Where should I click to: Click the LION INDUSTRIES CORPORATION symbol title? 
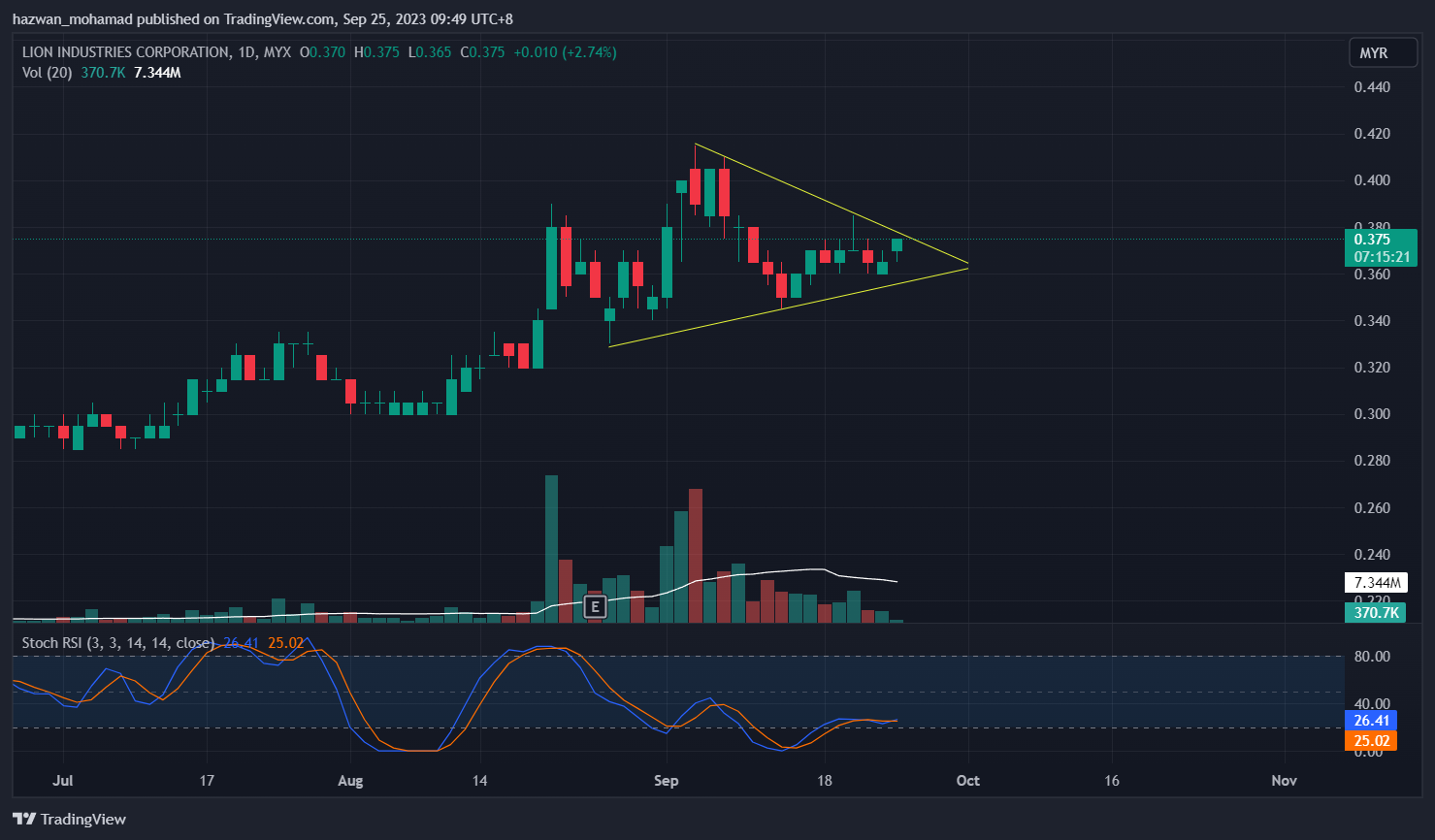(x=125, y=52)
